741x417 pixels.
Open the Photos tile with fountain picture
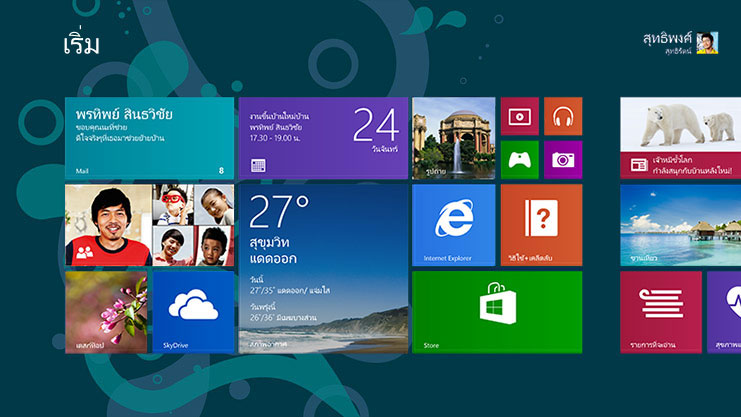(x=453, y=138)
